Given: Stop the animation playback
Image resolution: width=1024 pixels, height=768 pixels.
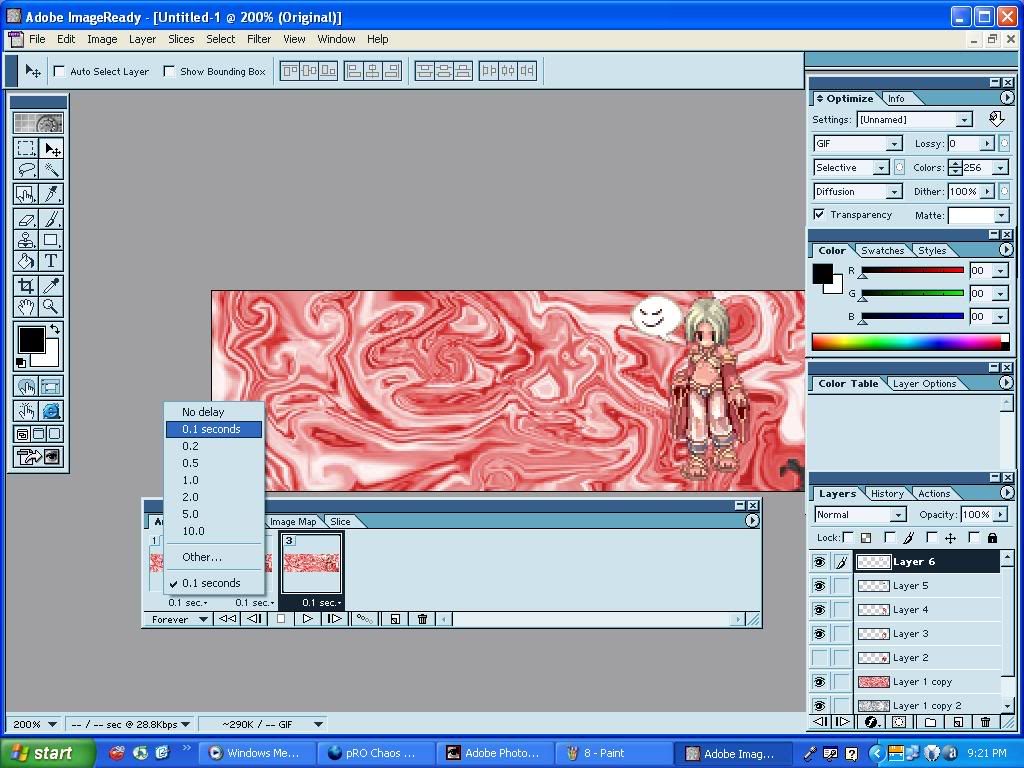Looking at the screenshot, I should pyautogui.click(x=281, y=618).
